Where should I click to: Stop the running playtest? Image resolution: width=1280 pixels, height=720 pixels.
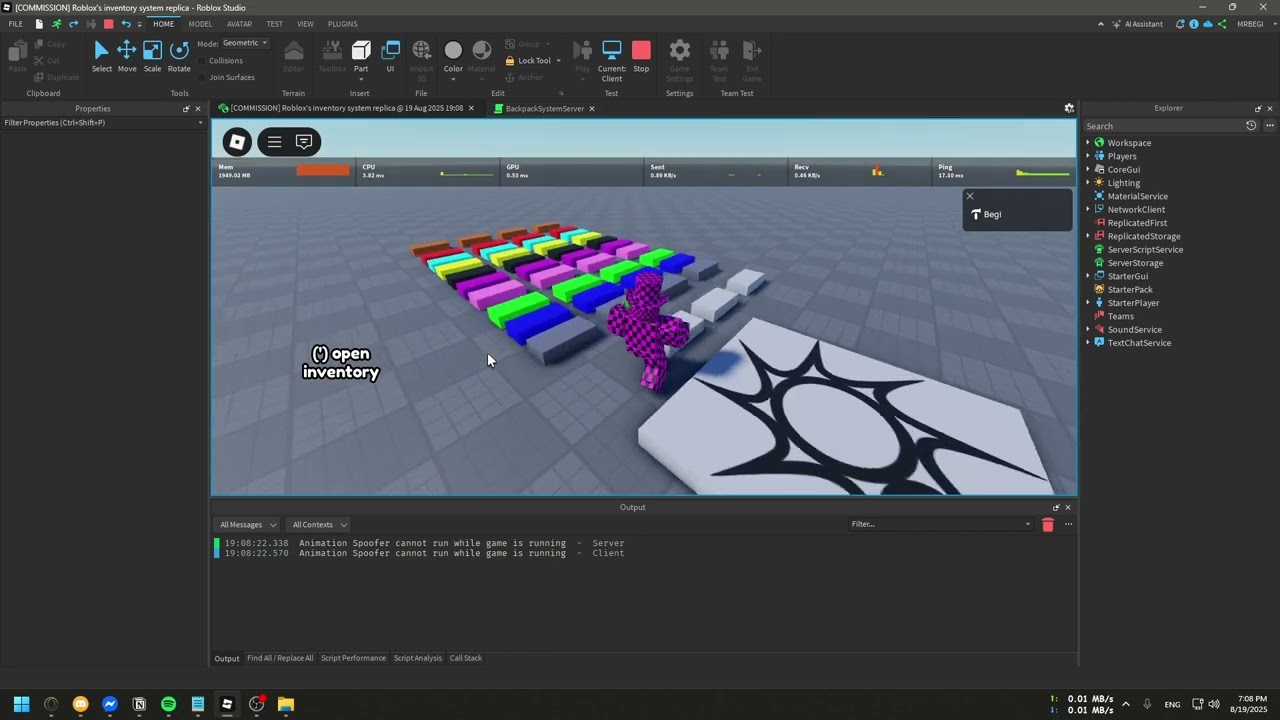pos(641,57)
